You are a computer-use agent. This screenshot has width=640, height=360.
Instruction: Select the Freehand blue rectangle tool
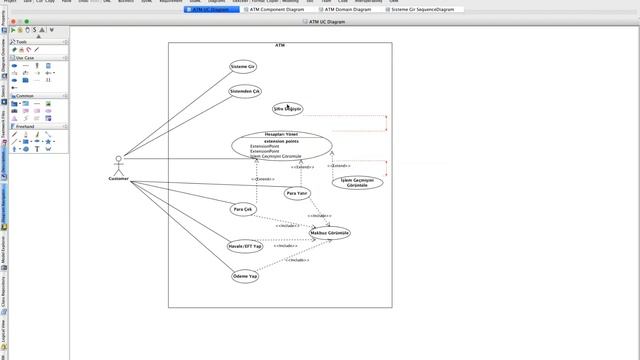[26, 142]
